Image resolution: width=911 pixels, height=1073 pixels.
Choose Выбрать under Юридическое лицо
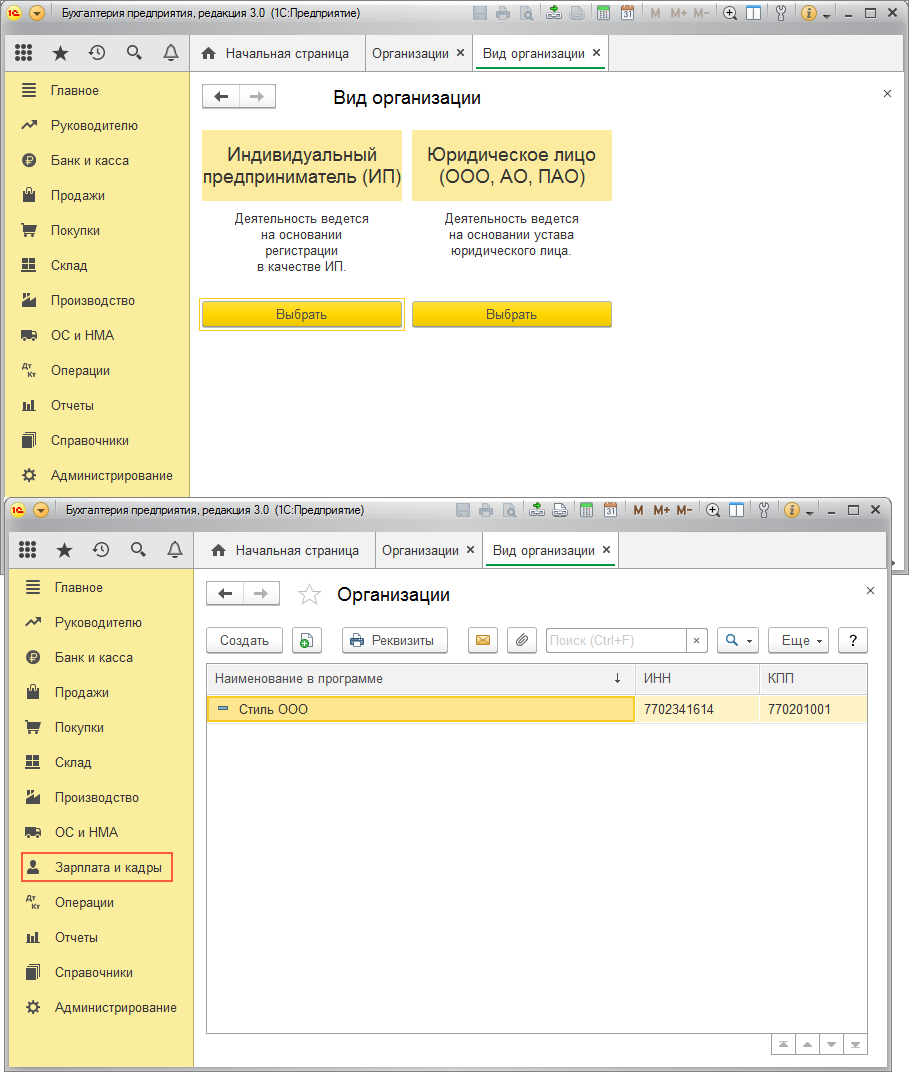point(511,314)
